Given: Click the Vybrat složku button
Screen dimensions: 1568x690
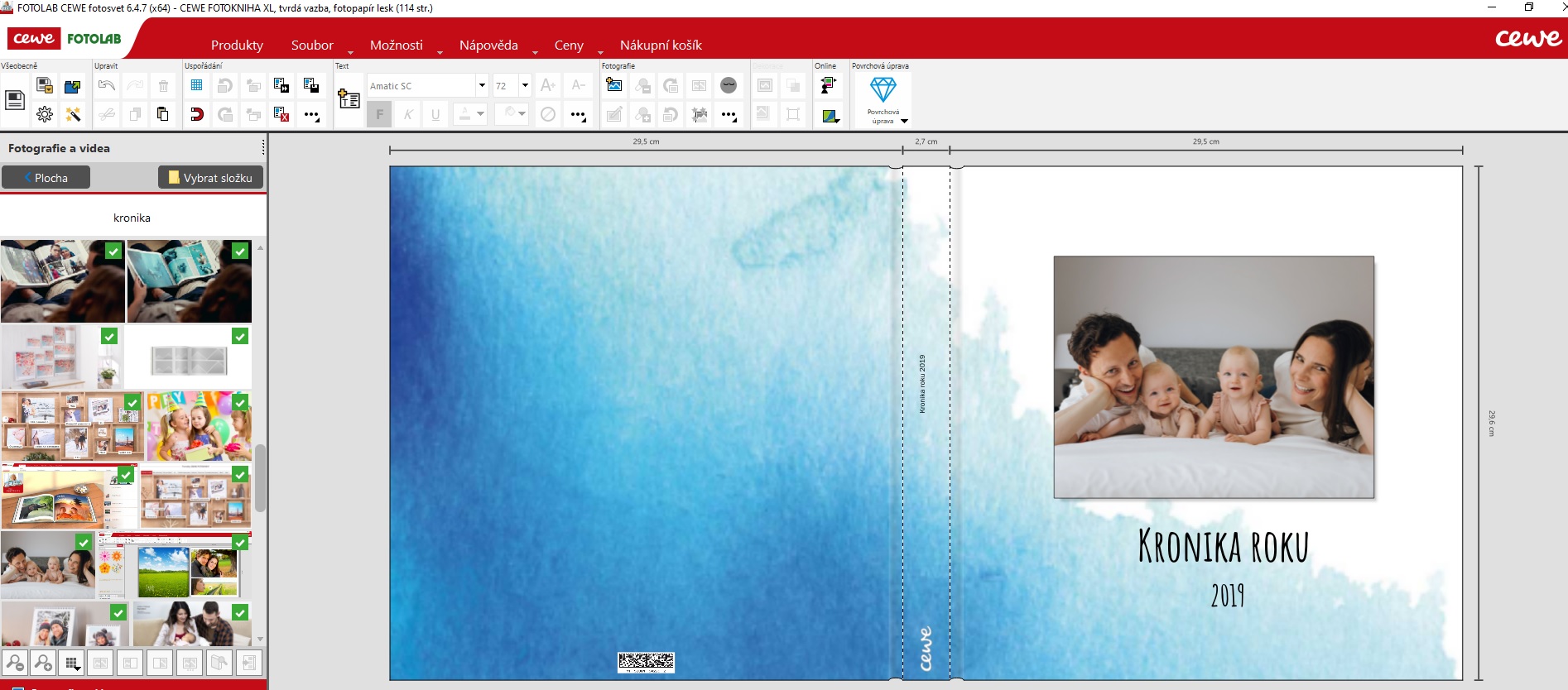Looking at the screenshot, I should [210, 178].
